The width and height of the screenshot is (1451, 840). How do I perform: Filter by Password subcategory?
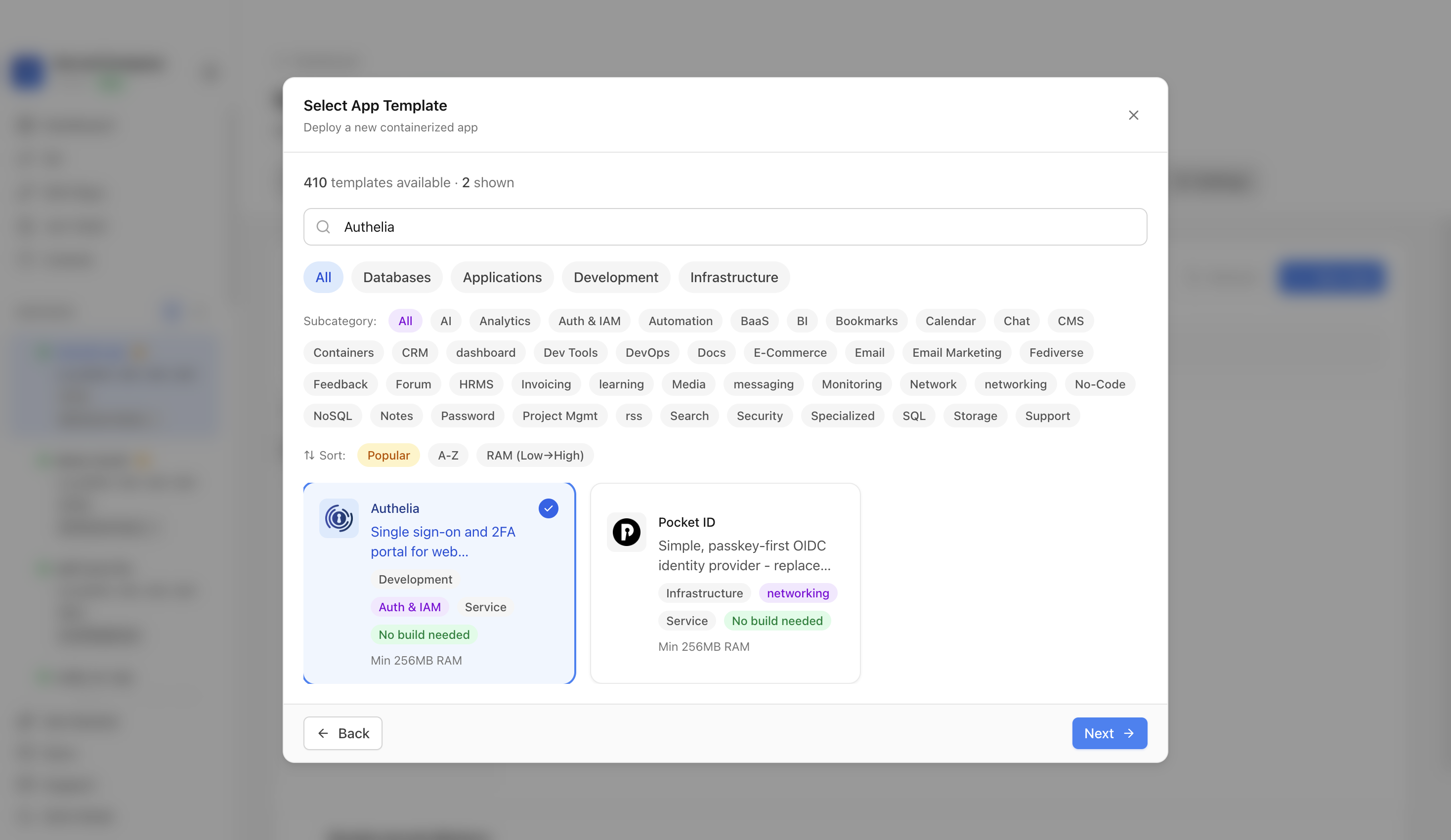click(468, 416)
